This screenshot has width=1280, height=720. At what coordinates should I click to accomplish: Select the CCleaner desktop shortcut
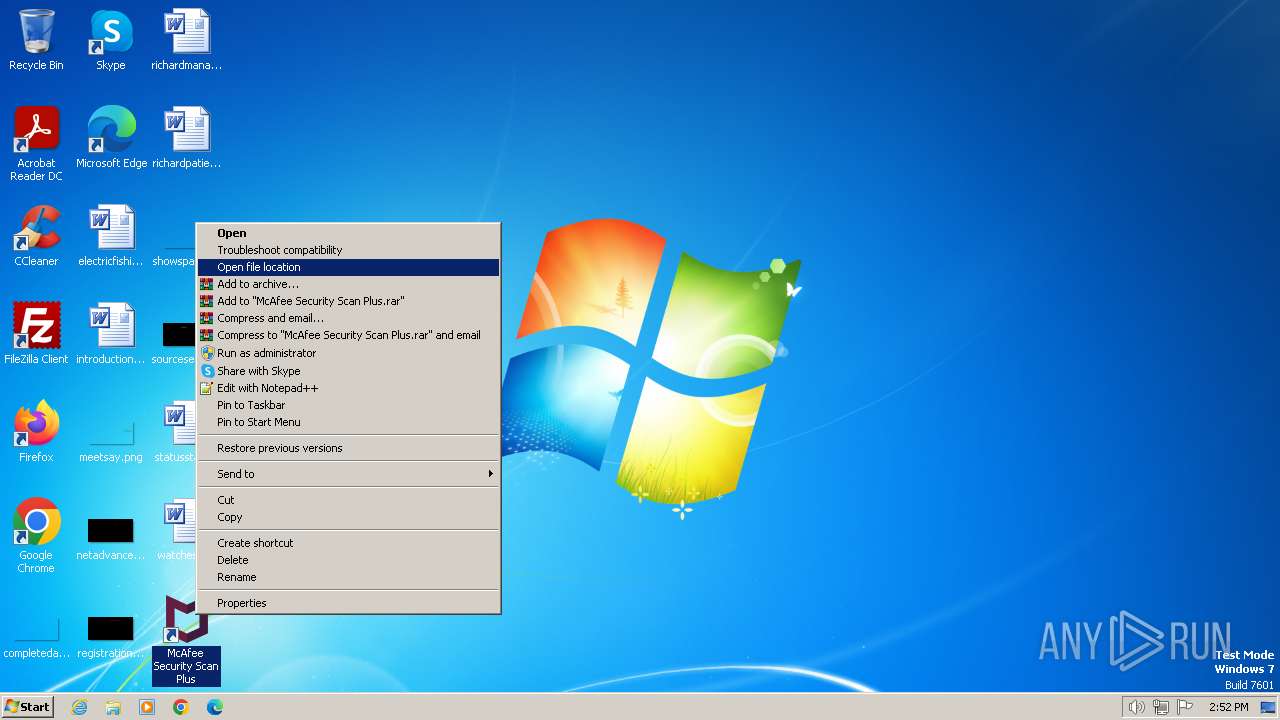tap(36, 236)
